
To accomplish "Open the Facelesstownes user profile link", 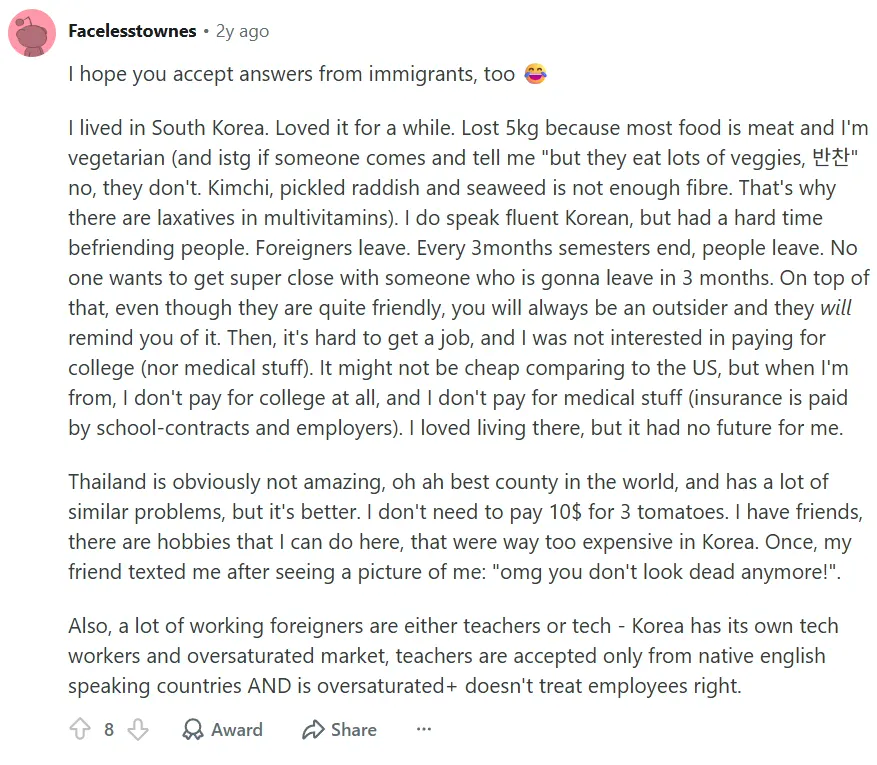I will click(132, 31).
